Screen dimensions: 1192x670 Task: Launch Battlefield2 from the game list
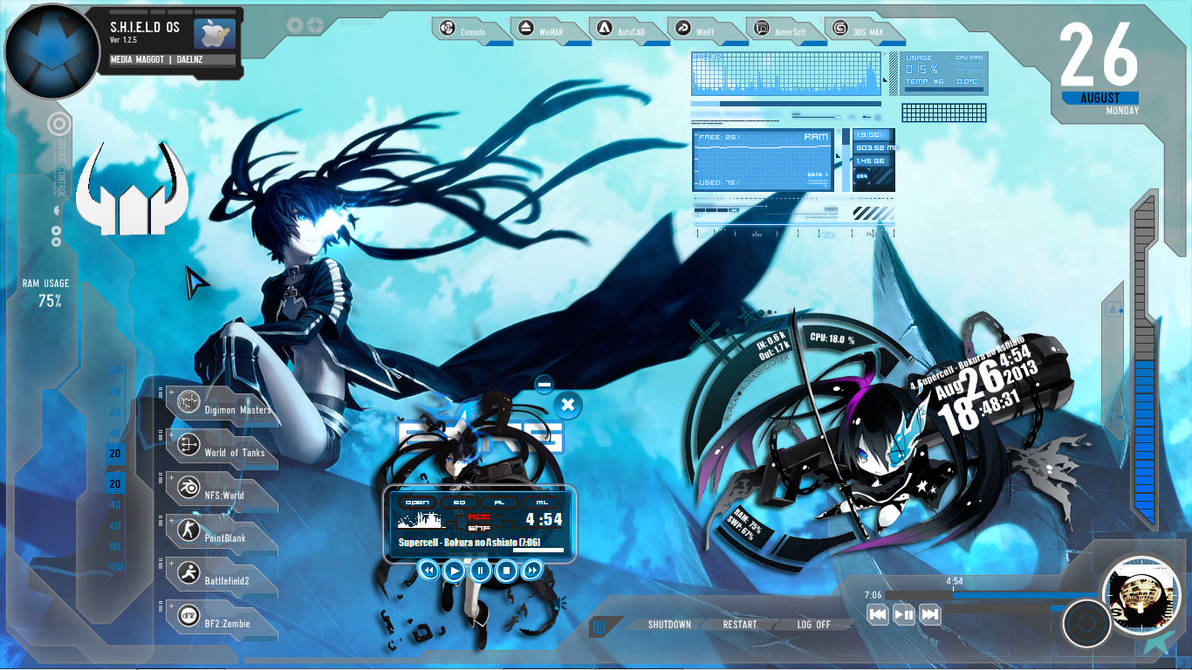pyautogui.click(x=222, y=575)
